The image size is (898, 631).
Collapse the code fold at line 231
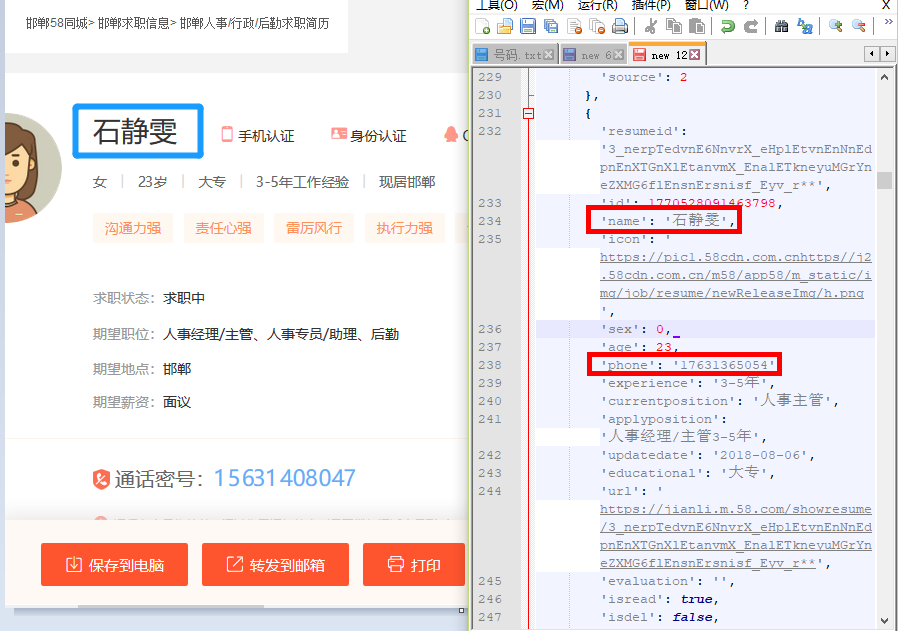click(x=529, y=113)
